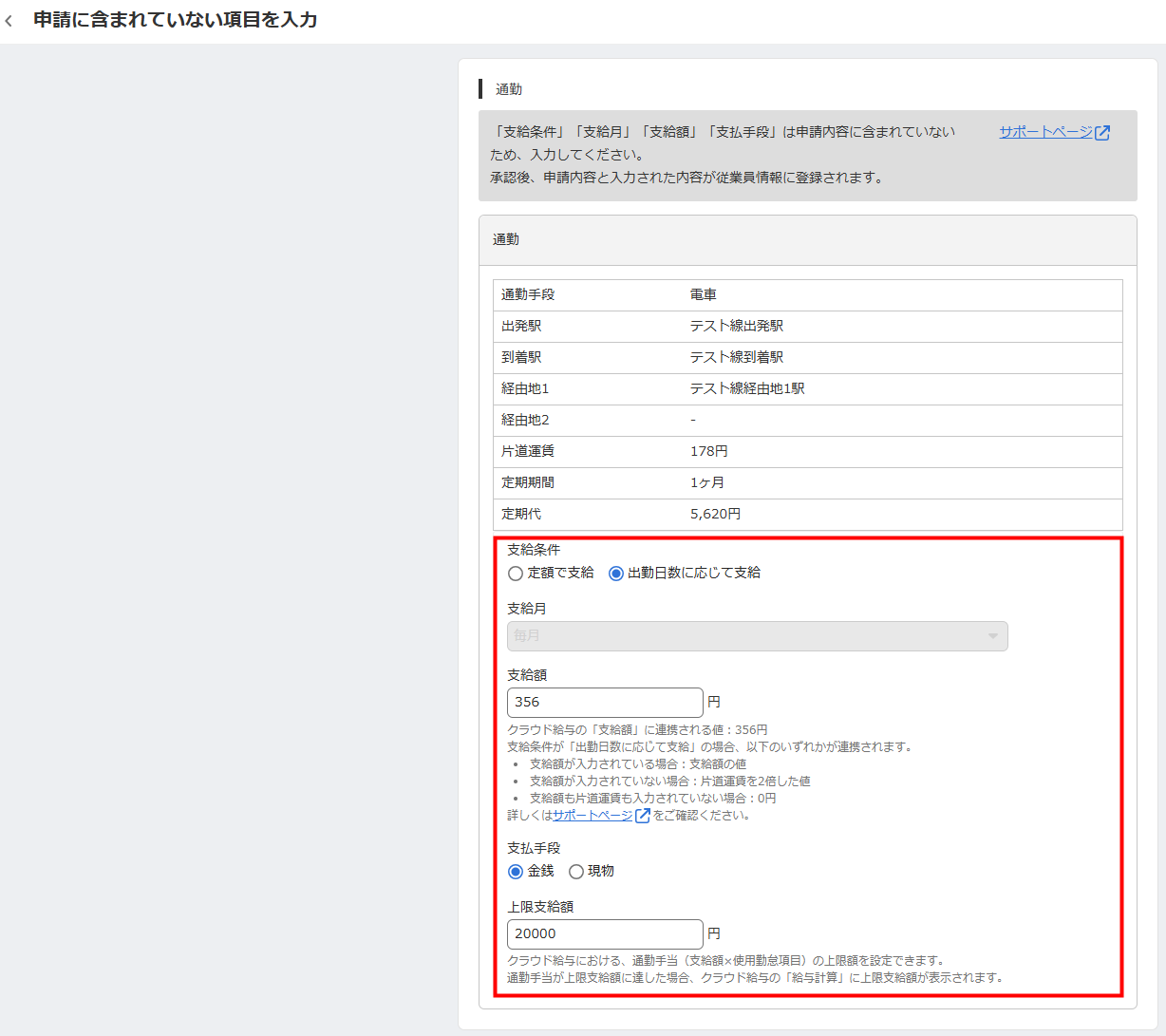The image size is (1166, 1036).
Task: Click the 片道運賃 value 178円
Action: [x=709, y=451]
